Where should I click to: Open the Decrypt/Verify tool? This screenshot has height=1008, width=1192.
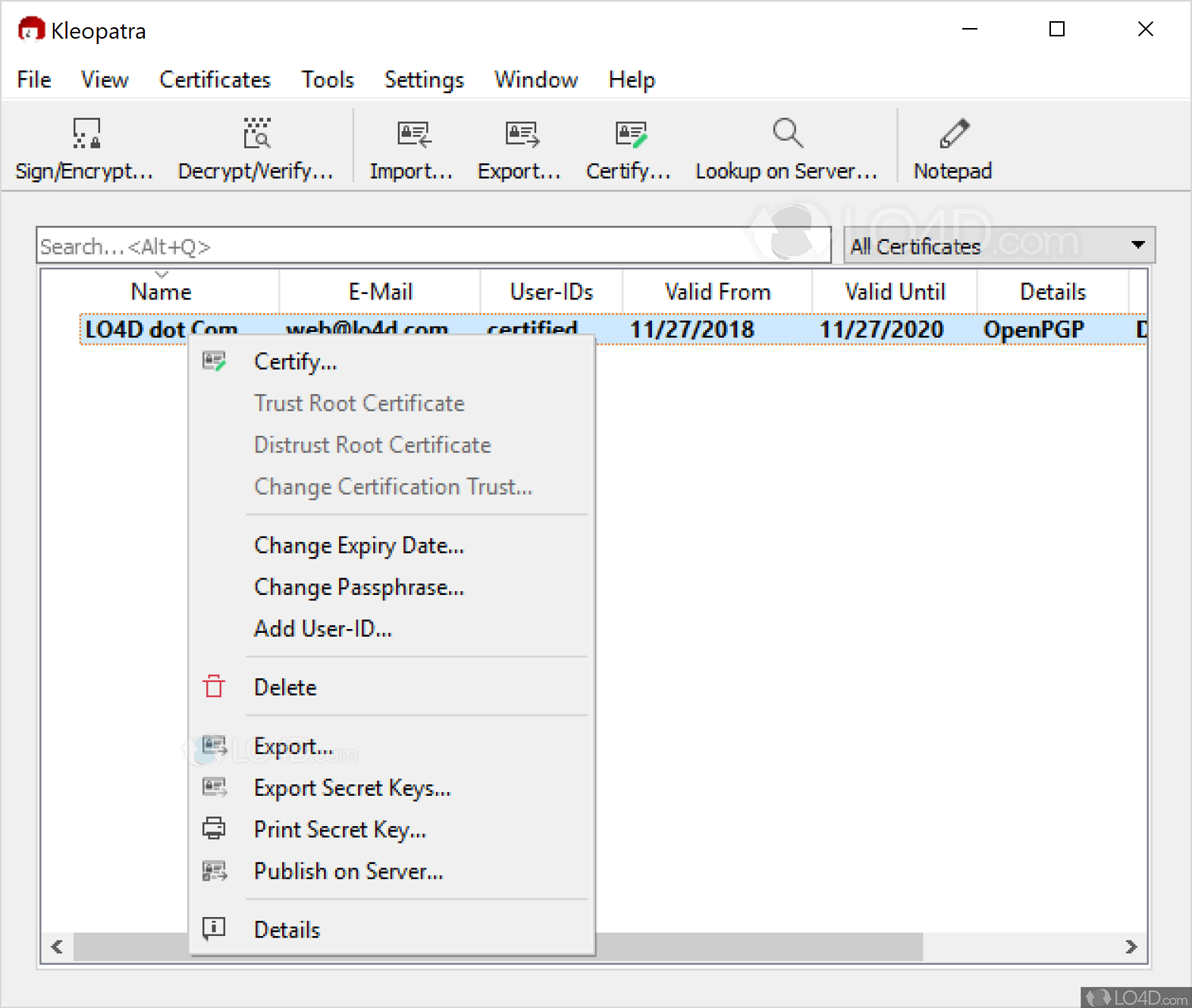[x=256, y=134]
